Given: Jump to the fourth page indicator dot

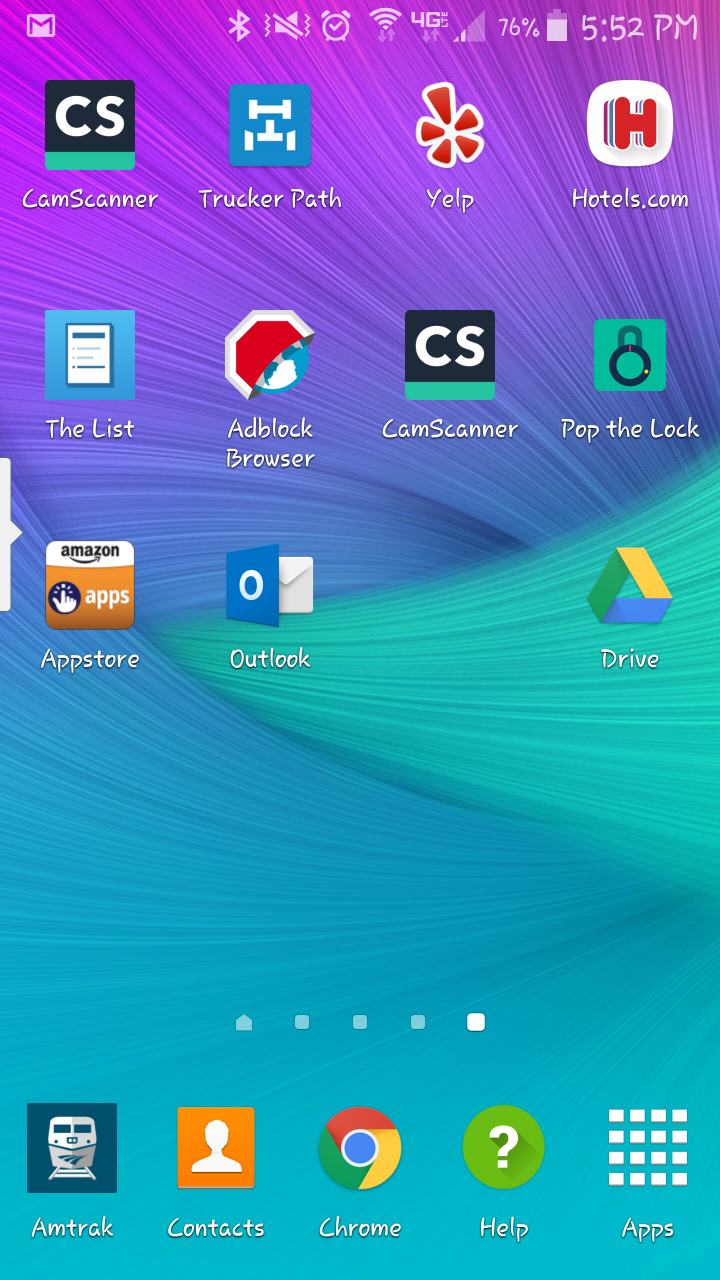Looking at the screenshot, I should pyautogui.click(x=418, y=1022).
